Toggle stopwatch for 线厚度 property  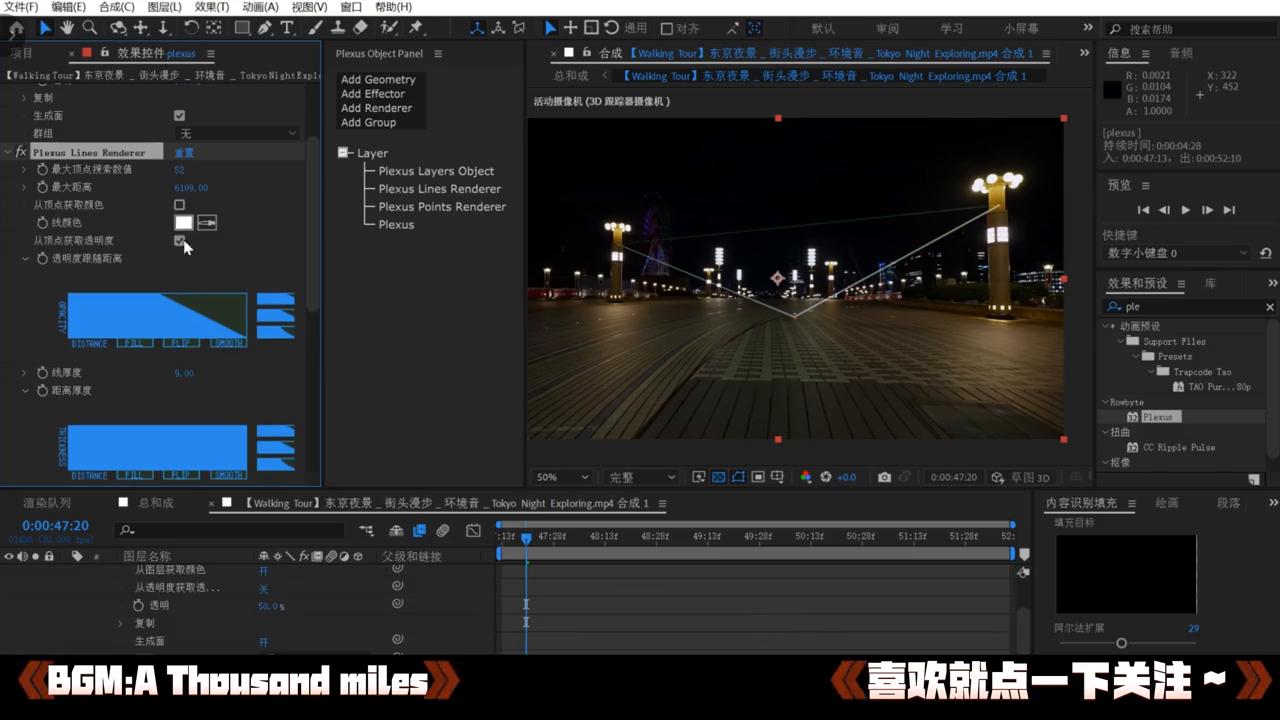pyautogui.click(x=42, y=373)
